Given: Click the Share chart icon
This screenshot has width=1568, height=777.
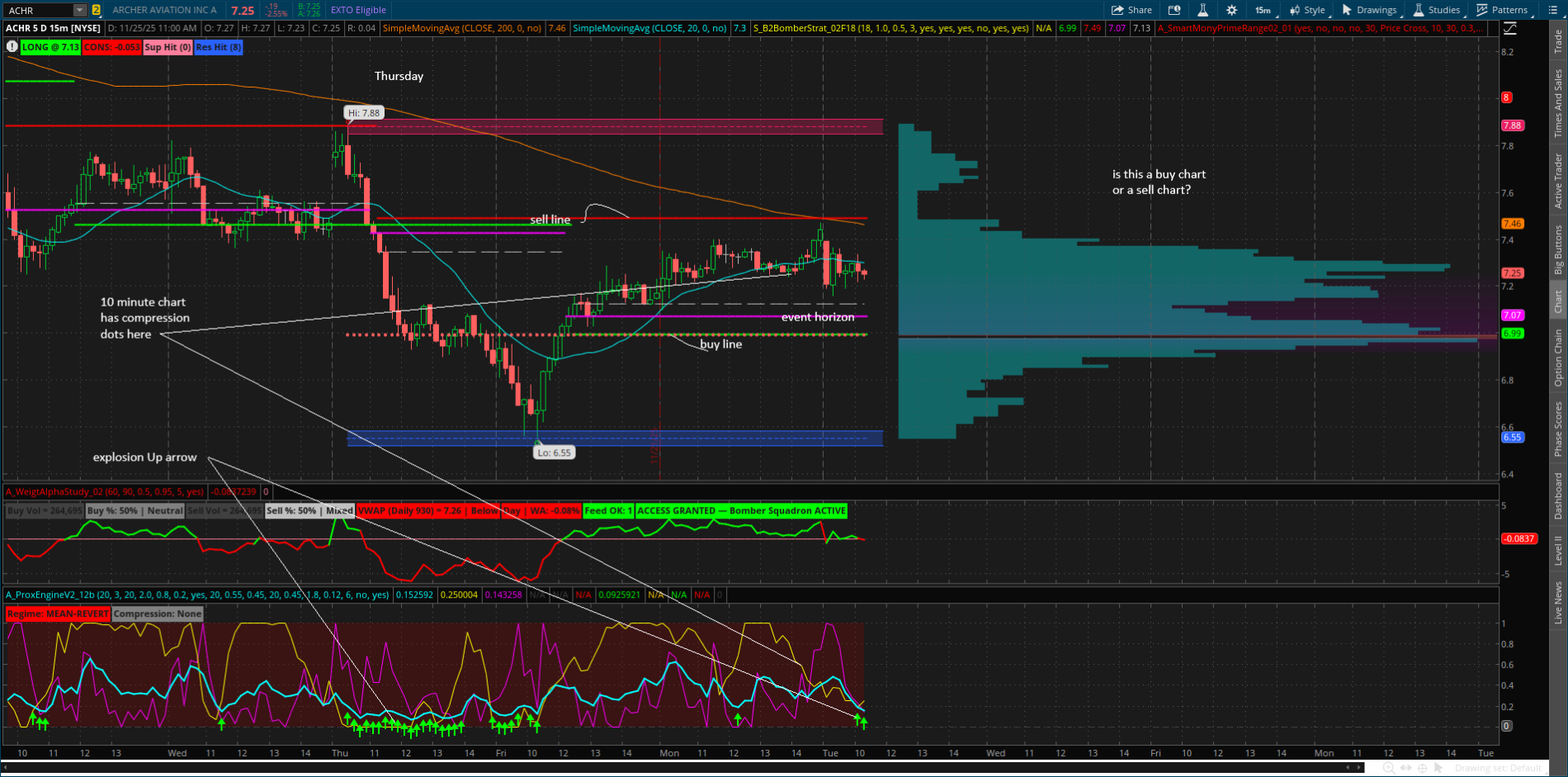Looking at the screenshot, I should click(x=1131, y=10).
